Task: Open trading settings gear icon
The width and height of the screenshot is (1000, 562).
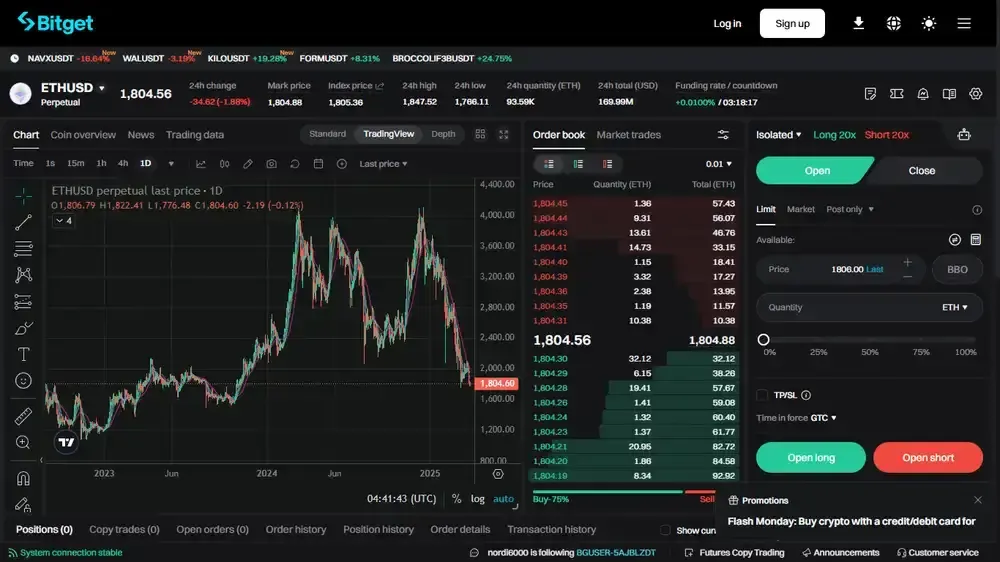Action: click(976, 94)
